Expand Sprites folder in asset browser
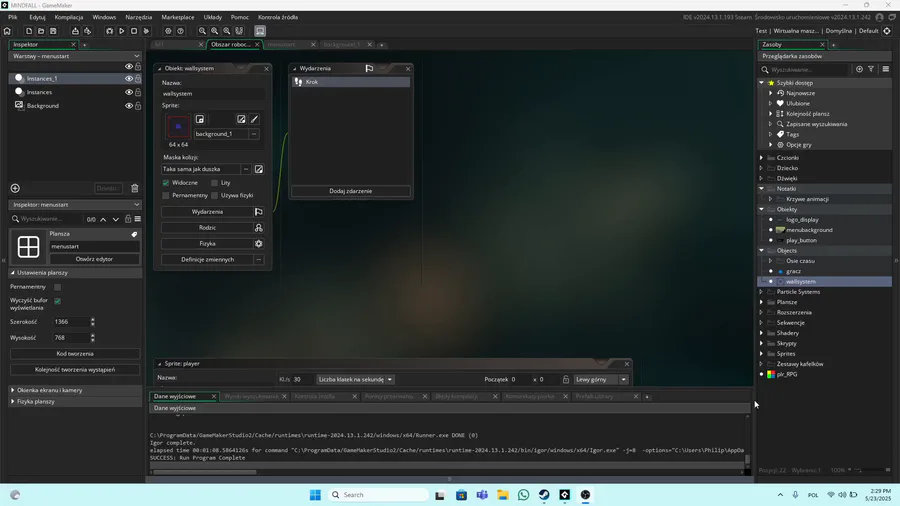900x506 pixels. (762, 354)
